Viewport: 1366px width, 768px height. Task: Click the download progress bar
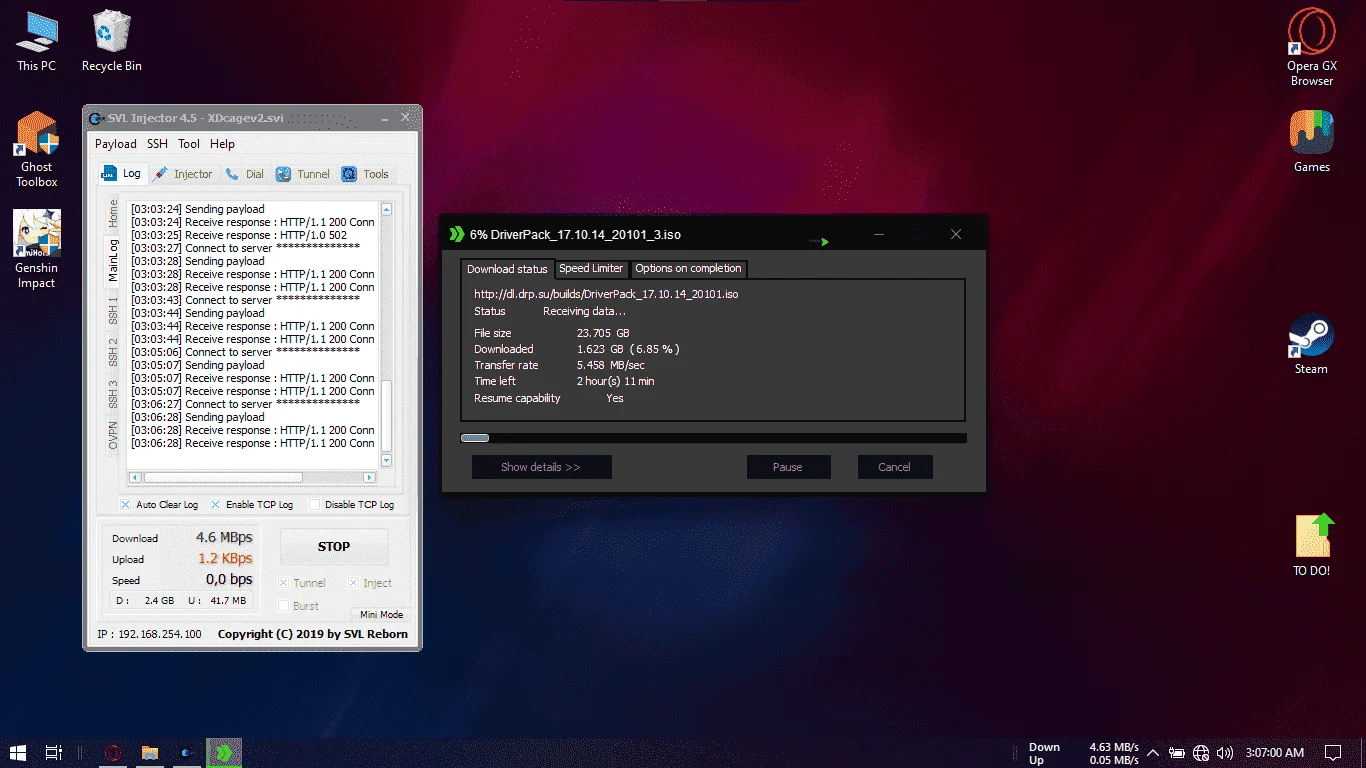pyautogui.click(x=713, y=438)
